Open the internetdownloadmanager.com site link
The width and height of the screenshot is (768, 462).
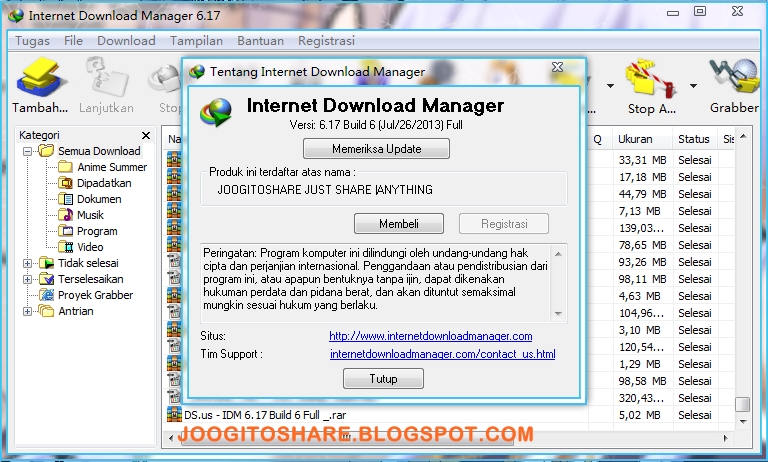pyautogui.click(x=431, y=336)
